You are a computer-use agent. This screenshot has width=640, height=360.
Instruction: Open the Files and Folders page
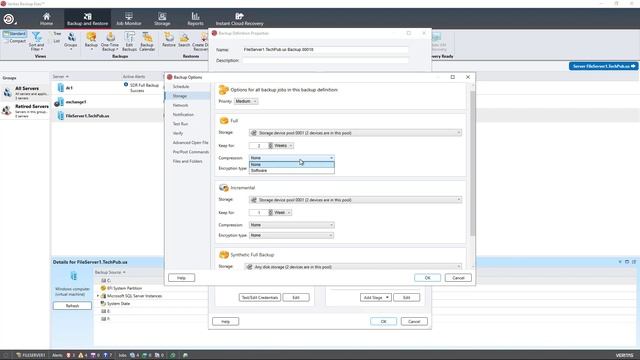point(187,161)
